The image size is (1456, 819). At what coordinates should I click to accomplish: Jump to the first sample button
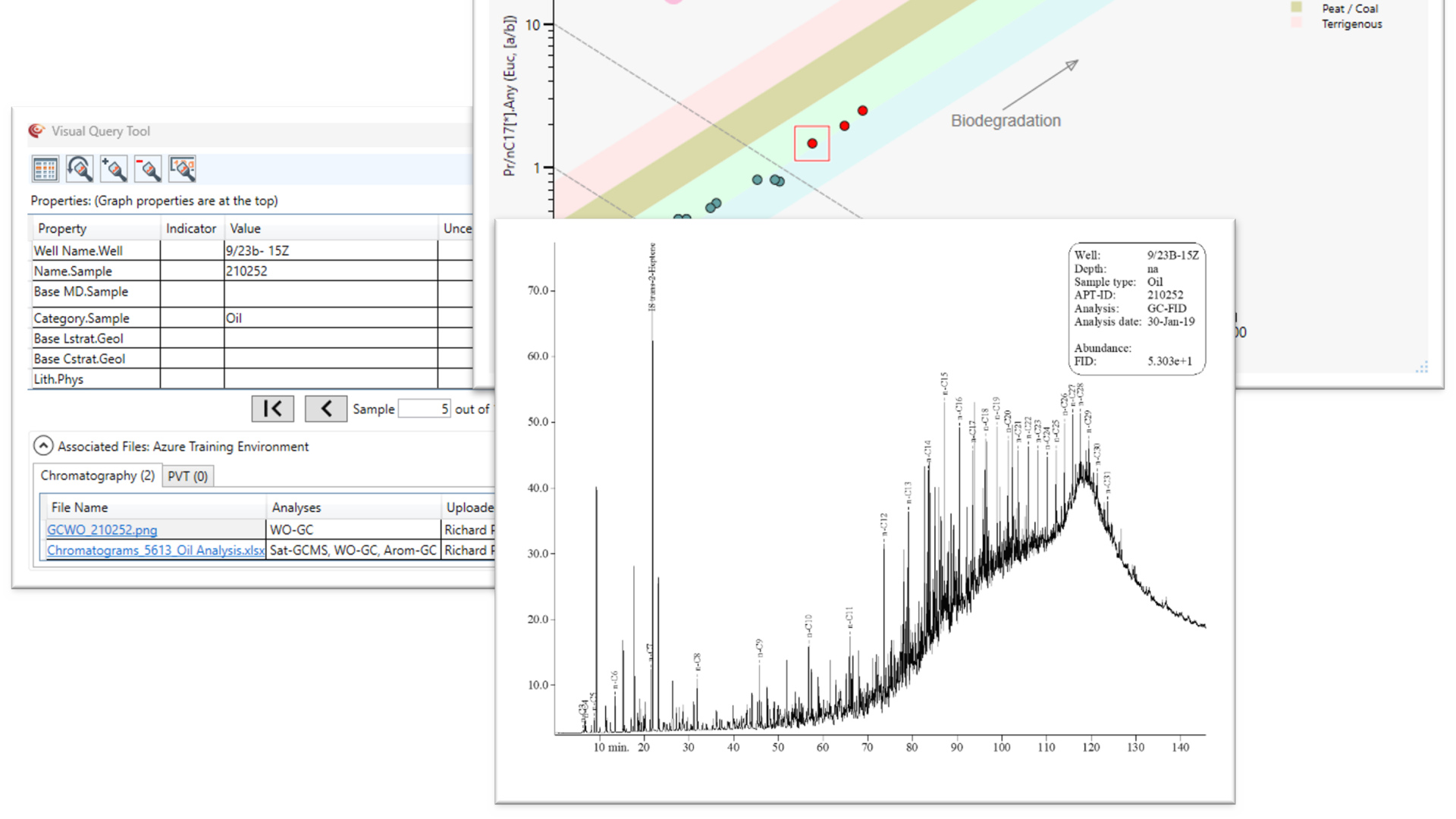tap(273, 409)
